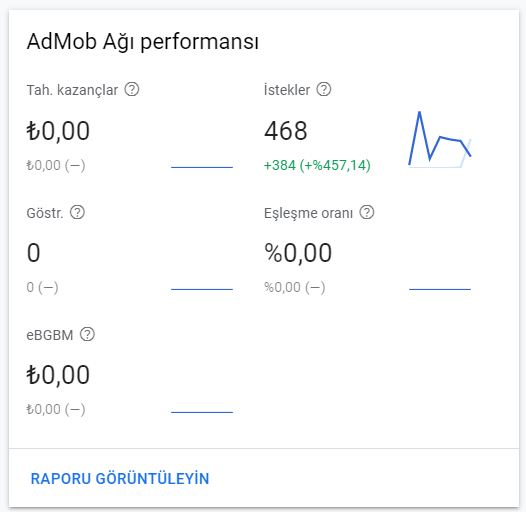The image size is (526, 512).
Task: Click the İstekler sparkline chart
Action: 440,139
